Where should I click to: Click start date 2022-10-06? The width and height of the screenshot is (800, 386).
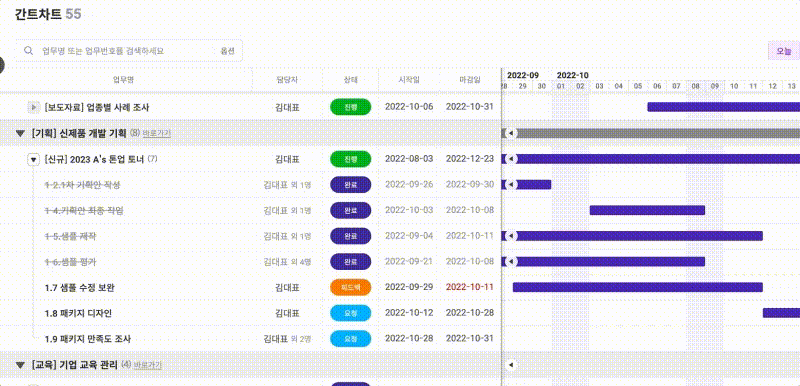coord(409,107)
